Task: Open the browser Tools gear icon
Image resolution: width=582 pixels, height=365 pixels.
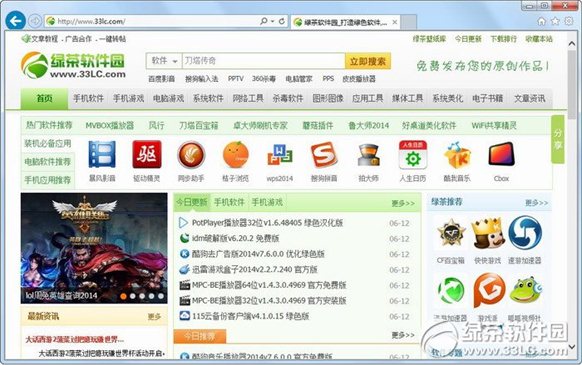Action: click(569, 21)
